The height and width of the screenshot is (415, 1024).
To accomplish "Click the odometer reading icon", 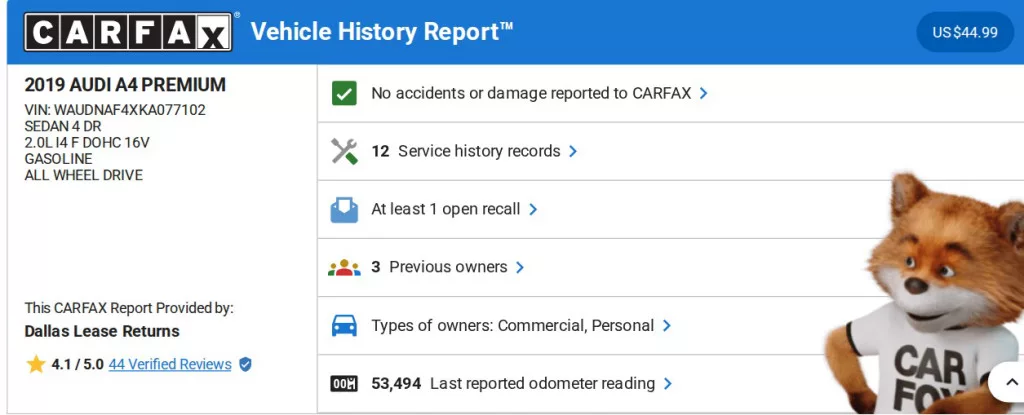I will click(x=344, y=384).
